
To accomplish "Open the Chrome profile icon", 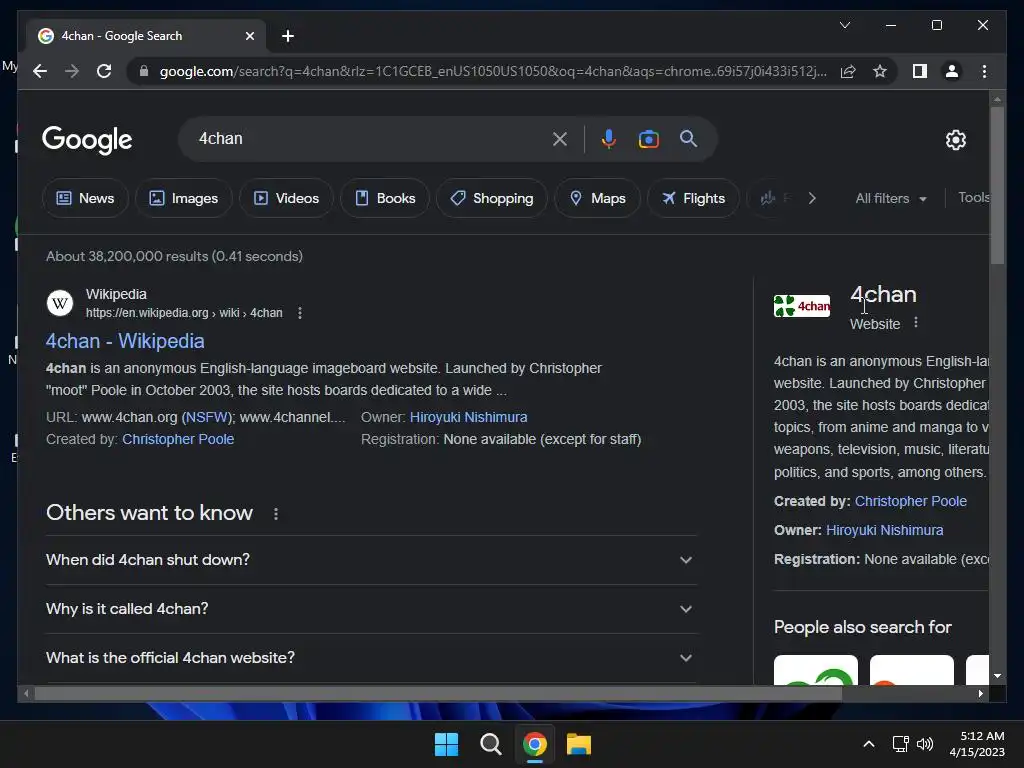I will point(952,71).
